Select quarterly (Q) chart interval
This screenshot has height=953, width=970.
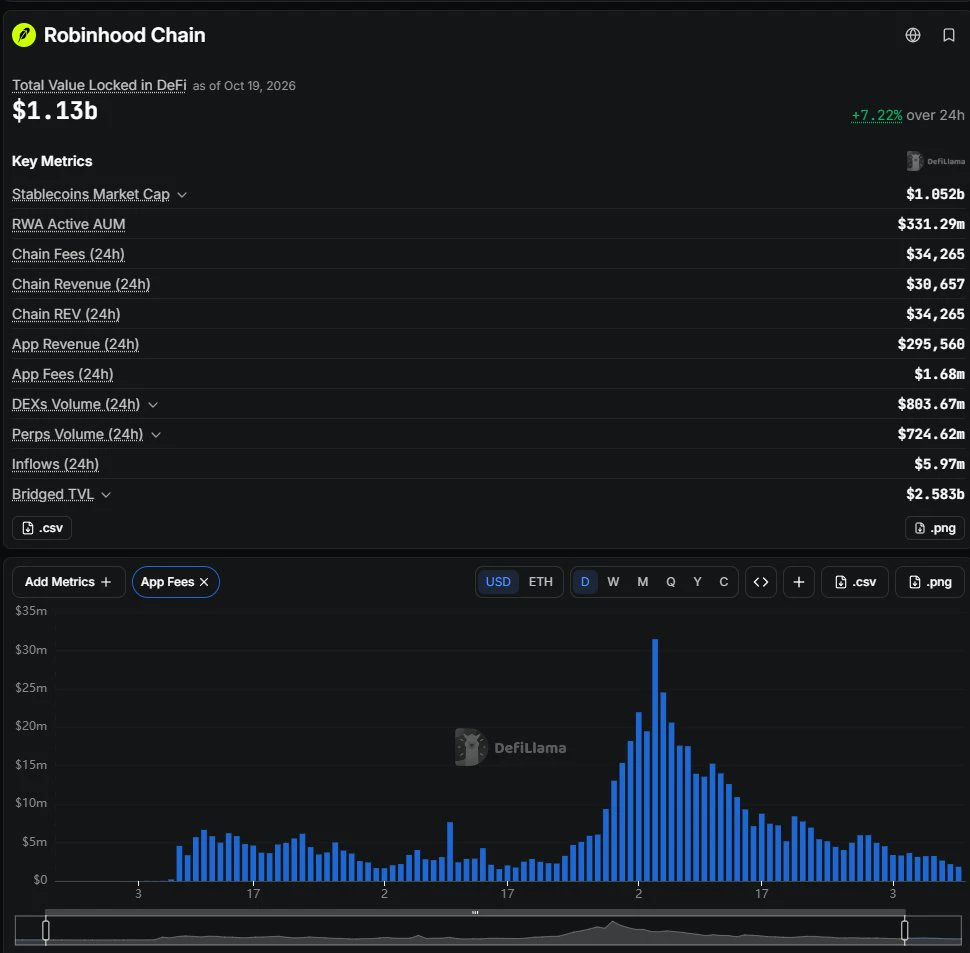coord(671,582)
